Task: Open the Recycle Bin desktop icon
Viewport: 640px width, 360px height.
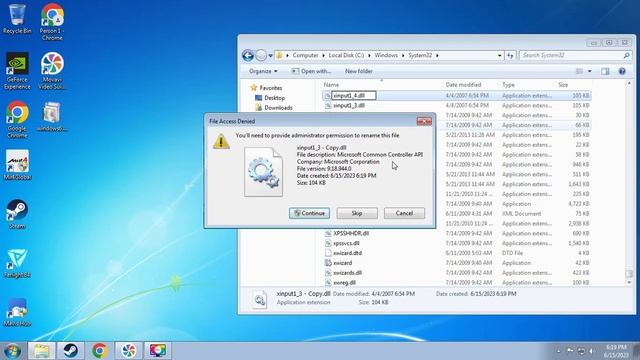Action: click(17, 19)
